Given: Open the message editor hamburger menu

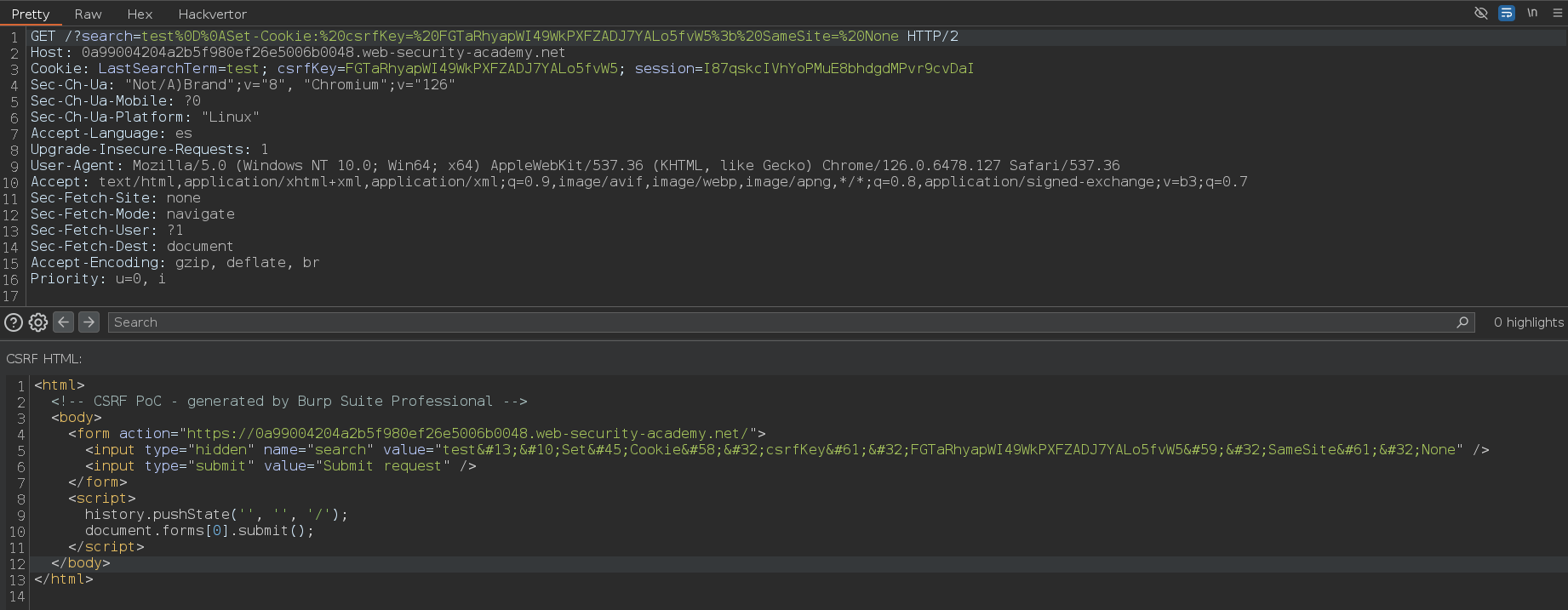Looking at the screenshot, I should point(1558,13).
